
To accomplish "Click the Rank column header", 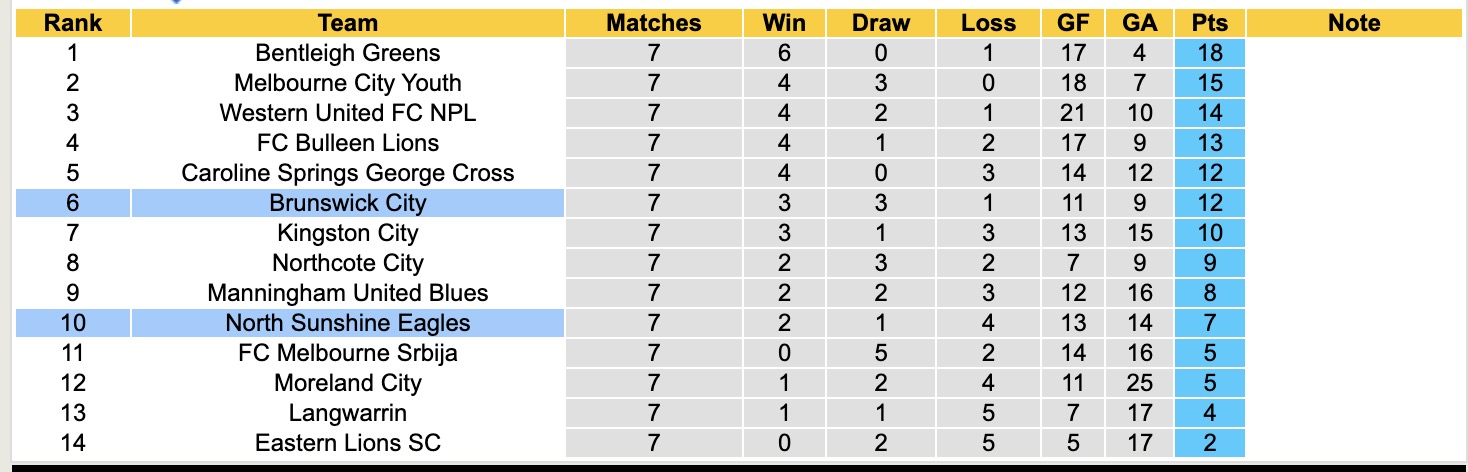I will click(73, 23).
